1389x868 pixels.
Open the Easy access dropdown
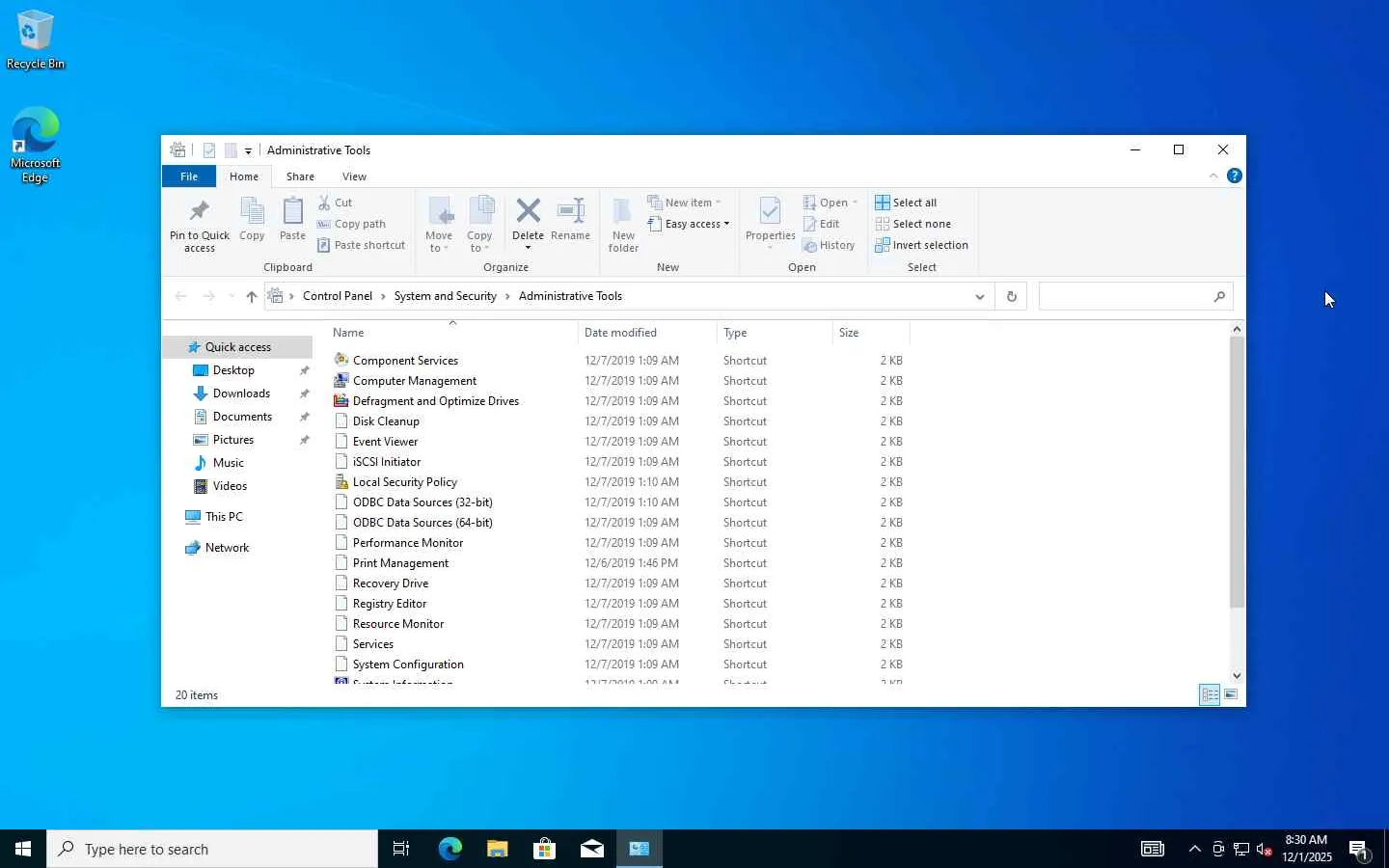[689, 224]
